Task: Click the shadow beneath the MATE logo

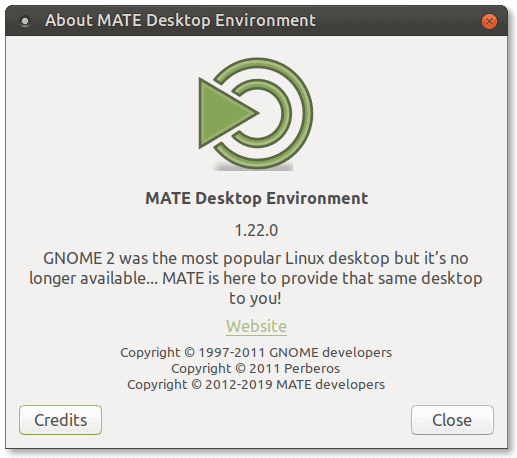Action: [x=252, y=167]
